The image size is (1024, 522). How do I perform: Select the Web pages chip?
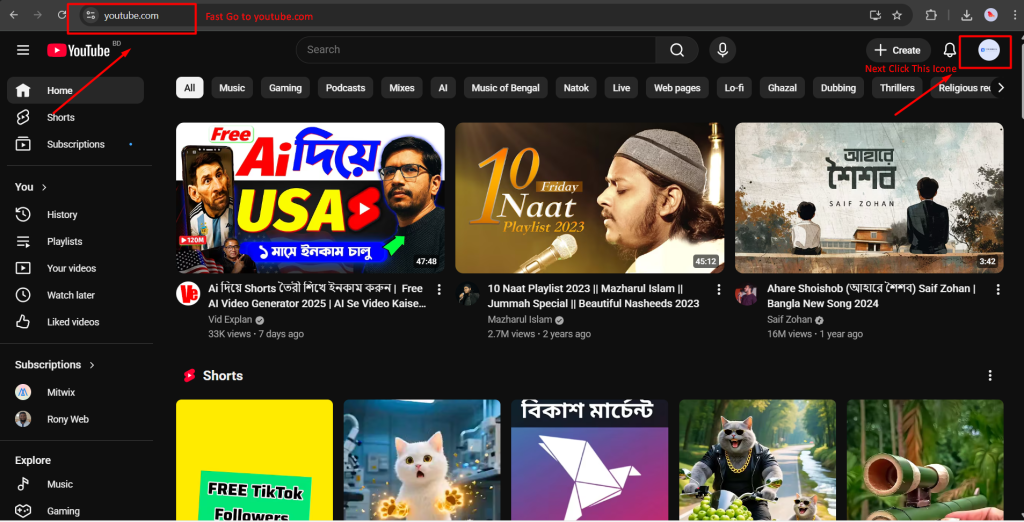(x=677, y=88)
